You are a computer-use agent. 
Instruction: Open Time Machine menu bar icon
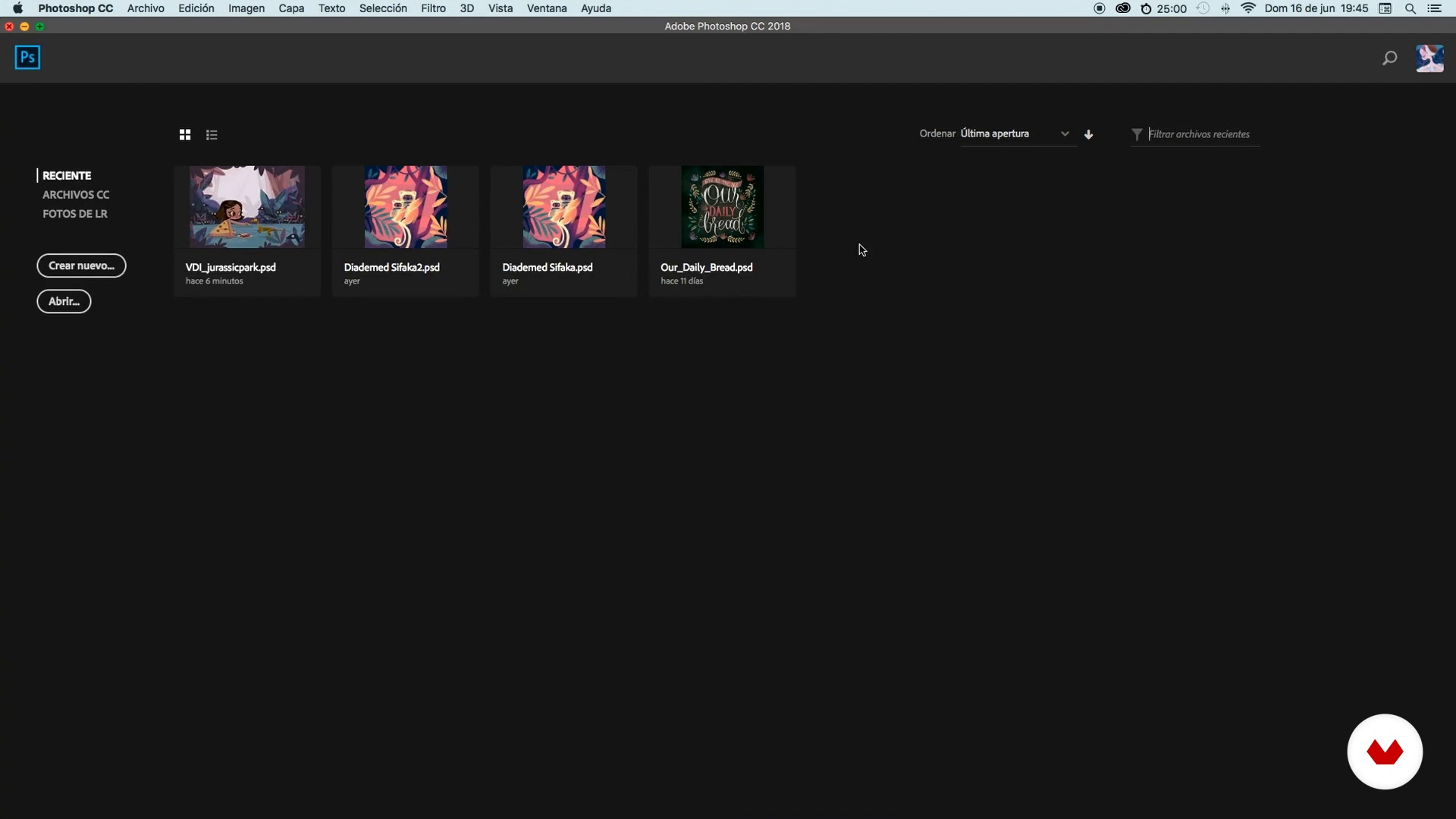click(1203, 8)
